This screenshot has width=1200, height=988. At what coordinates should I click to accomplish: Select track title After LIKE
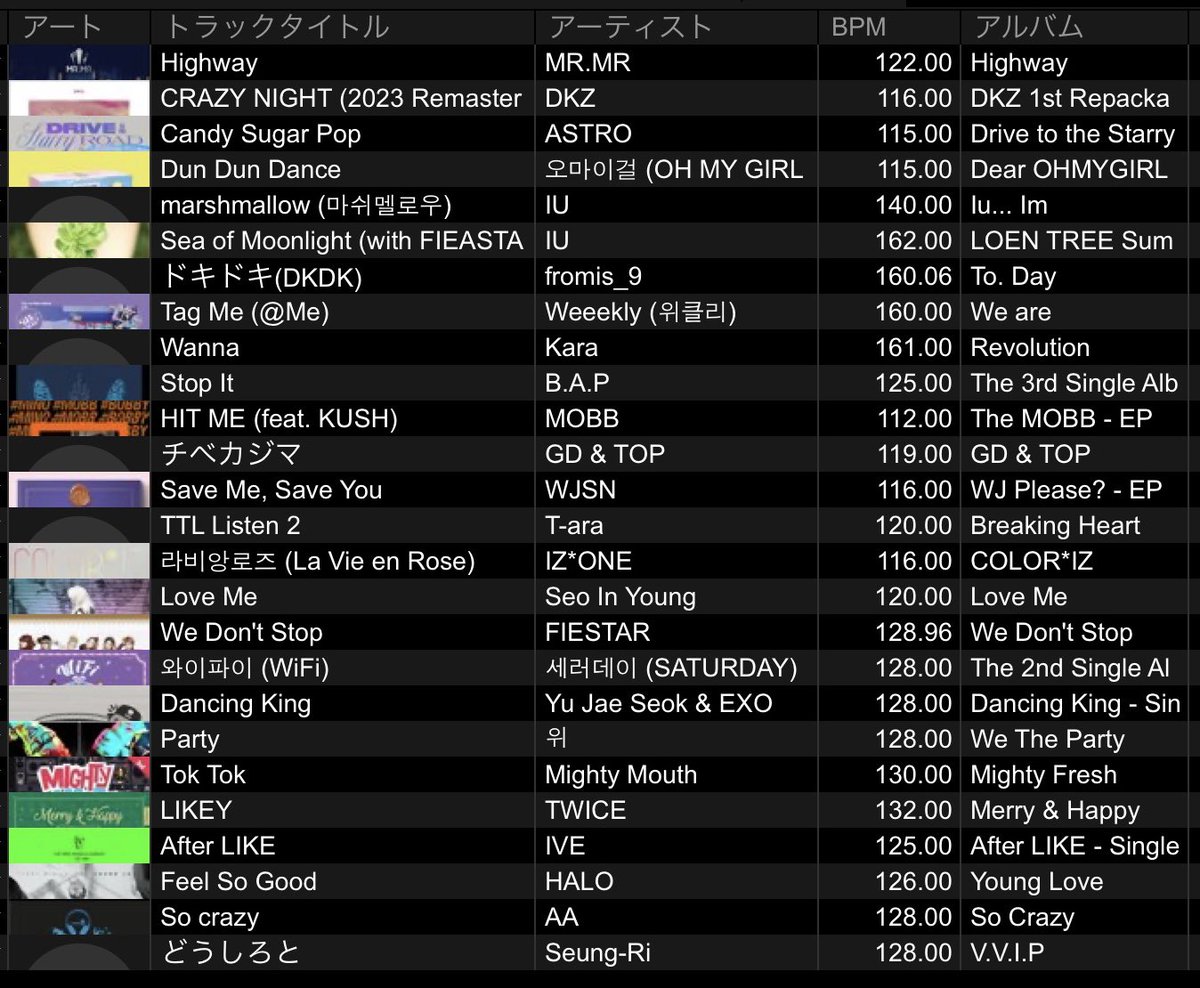click(218, 846)
